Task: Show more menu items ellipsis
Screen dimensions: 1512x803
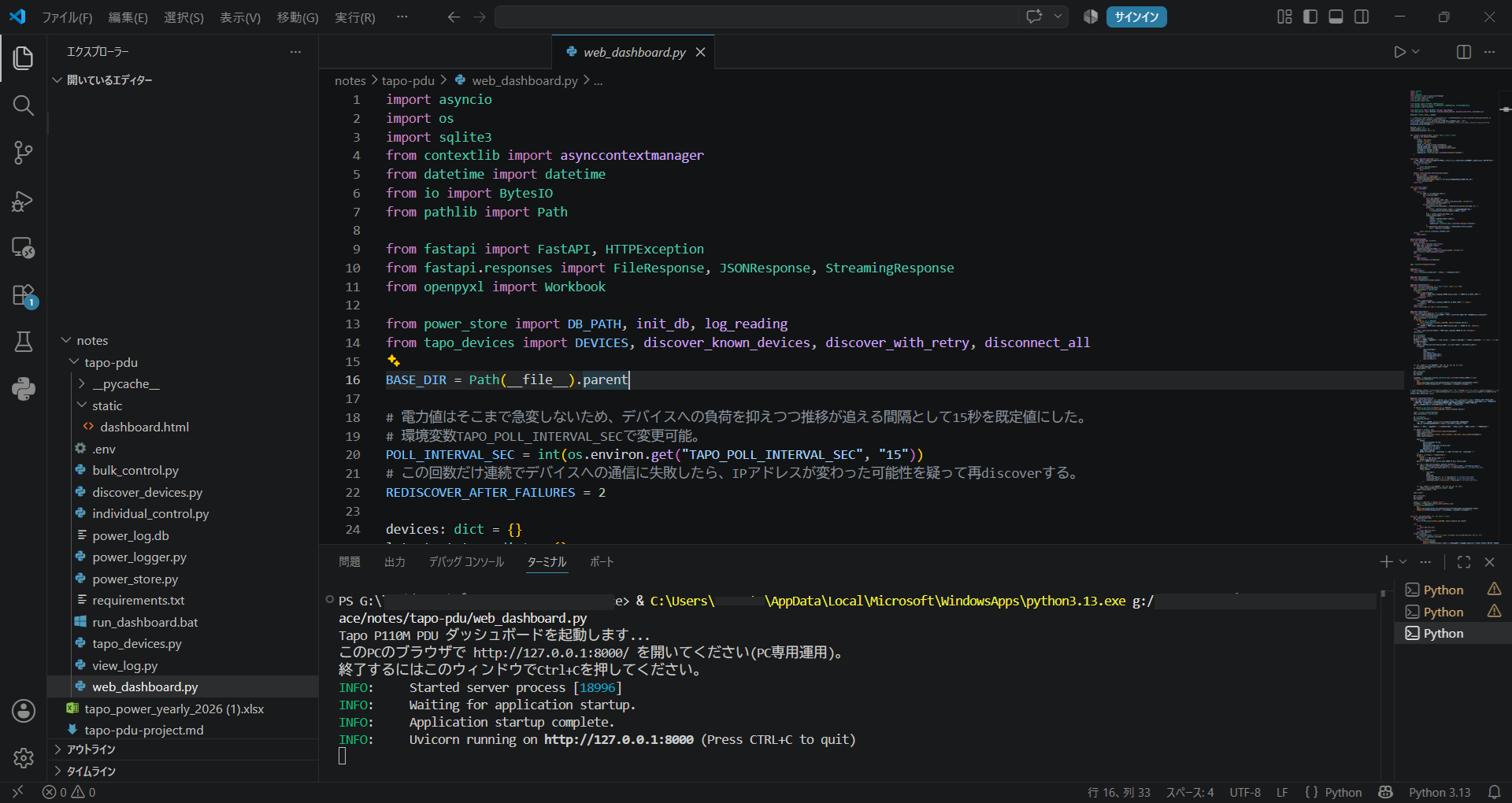Action: pyautogui.click(x=402, y=17)
